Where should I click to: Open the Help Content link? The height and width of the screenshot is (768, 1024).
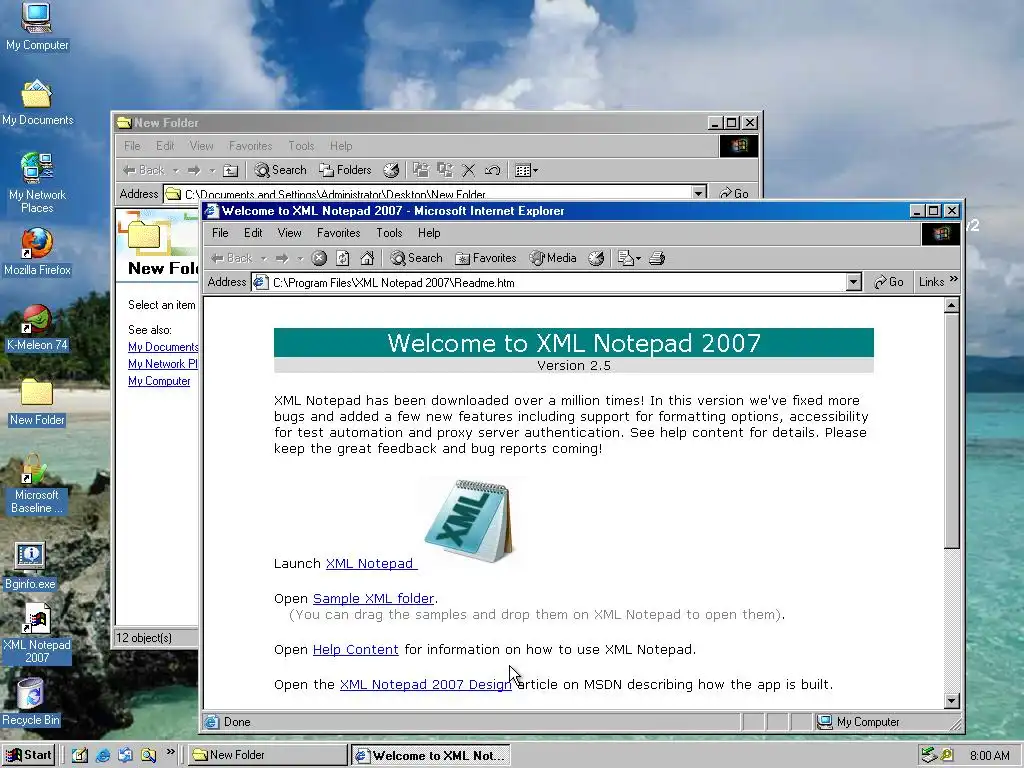tap(355, 650)
